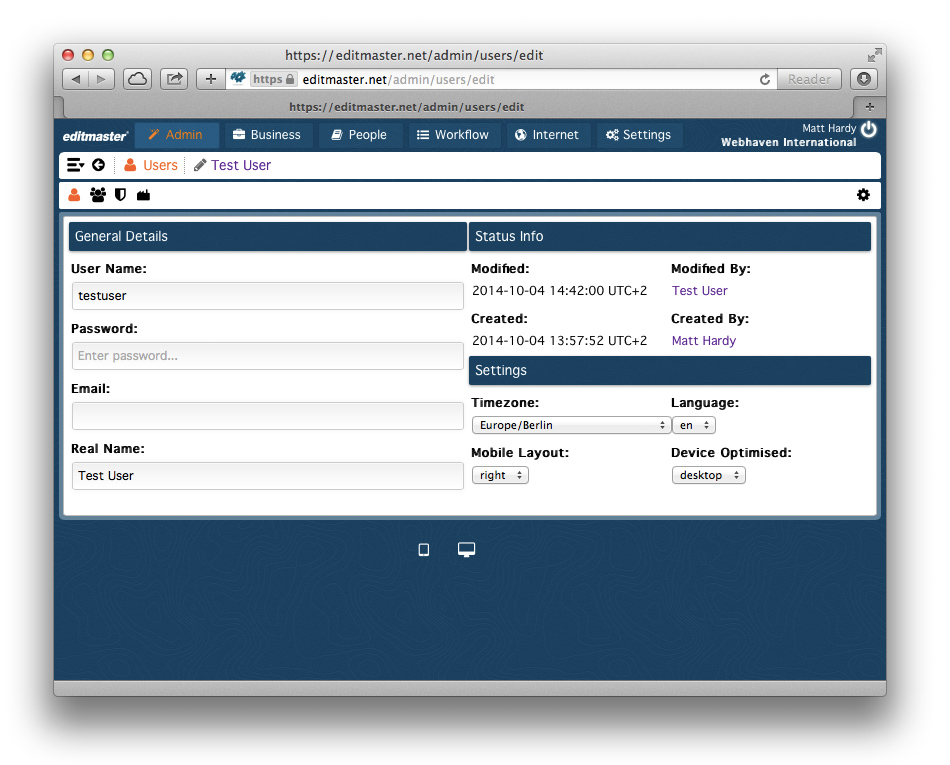This screenshot has height=765, width=950.
Task: Open the iCloud tabs button in Safari
Action: (137, 79)
